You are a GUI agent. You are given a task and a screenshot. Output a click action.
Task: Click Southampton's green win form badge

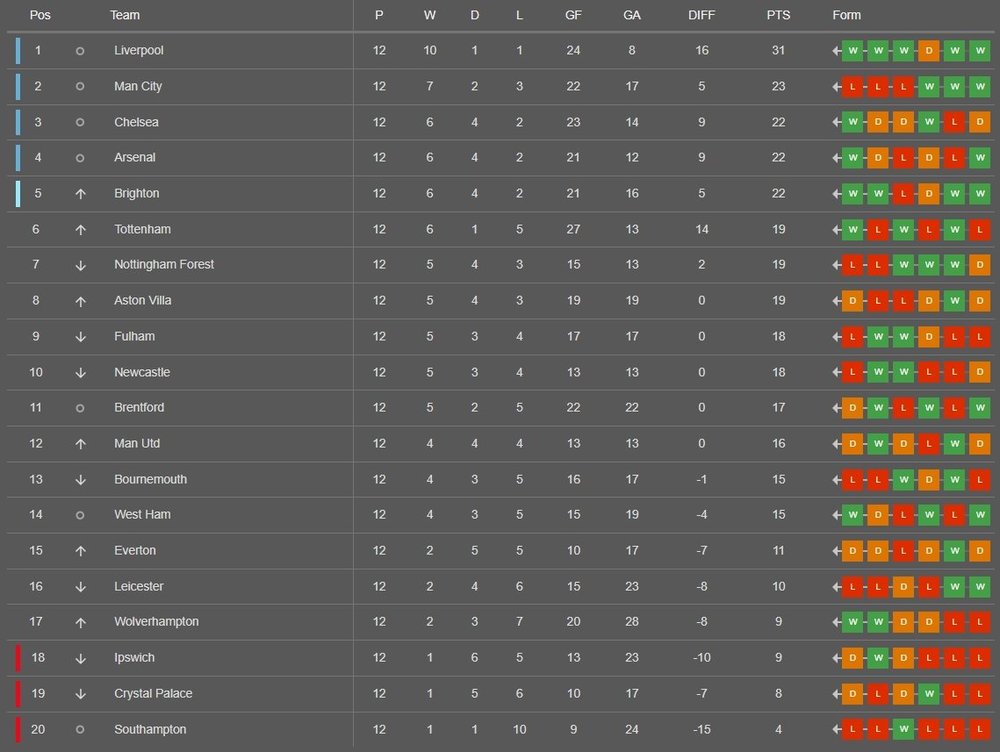904,730
